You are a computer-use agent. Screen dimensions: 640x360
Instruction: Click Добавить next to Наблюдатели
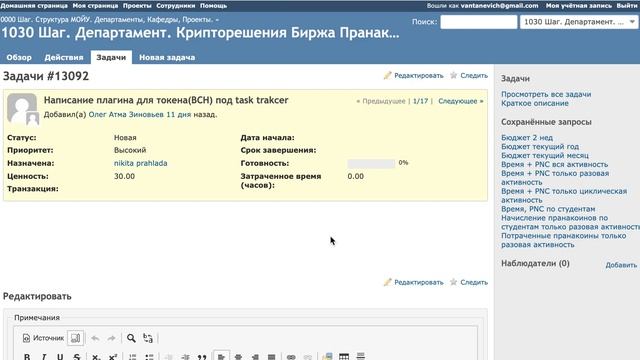[x=621, y=265]
